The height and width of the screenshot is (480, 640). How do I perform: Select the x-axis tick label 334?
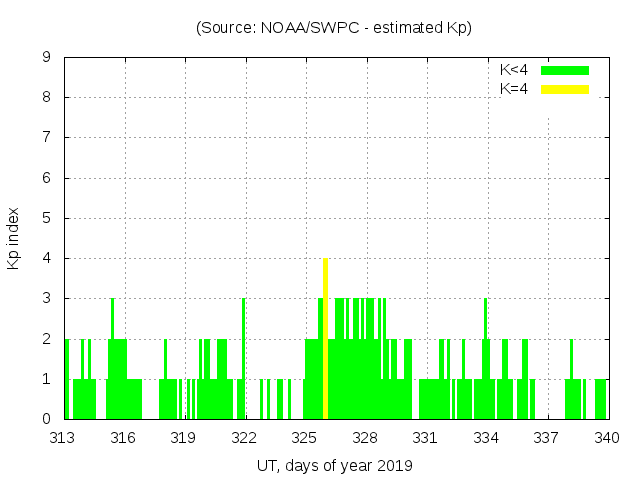tap(486, 437)
